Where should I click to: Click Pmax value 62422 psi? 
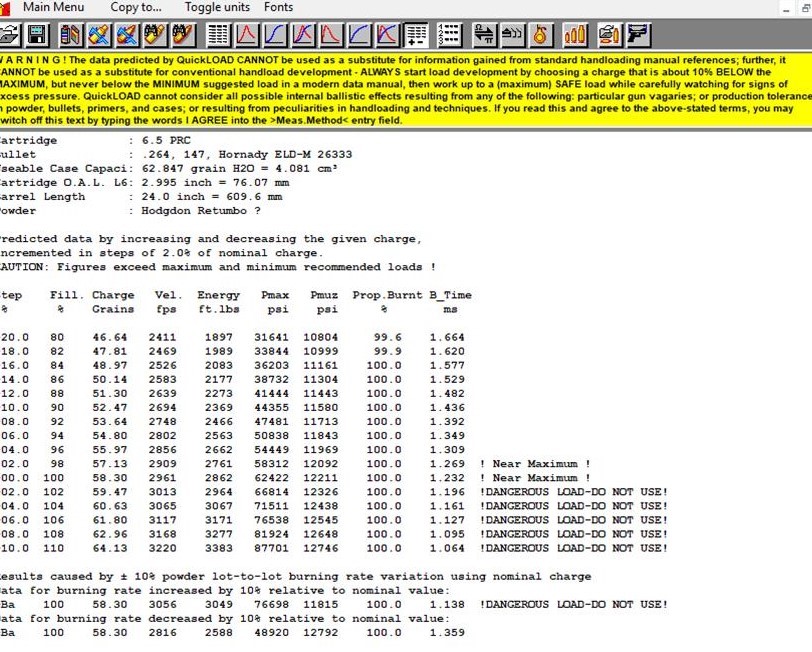coord(271,478)
